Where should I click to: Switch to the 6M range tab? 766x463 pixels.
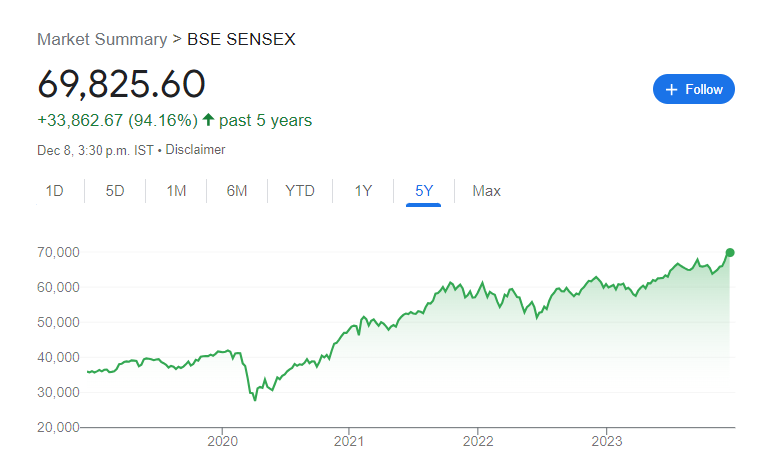[x=236, y=190]
